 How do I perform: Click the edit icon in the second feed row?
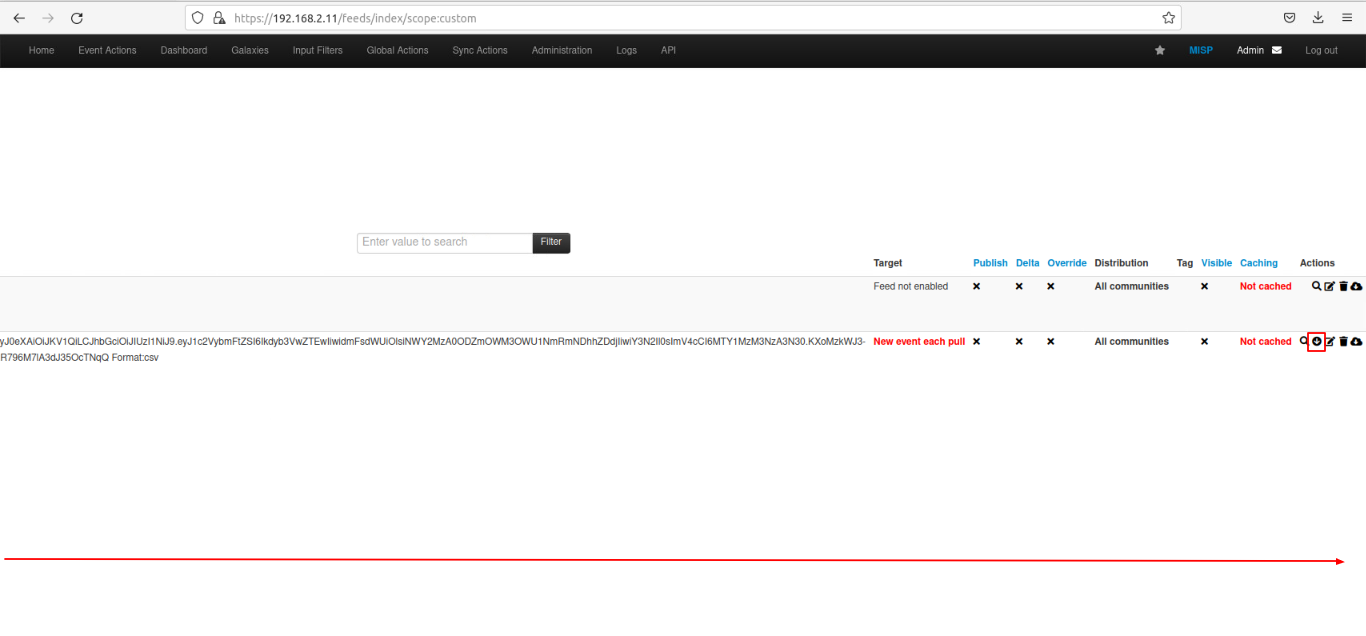pos(1330,342)
